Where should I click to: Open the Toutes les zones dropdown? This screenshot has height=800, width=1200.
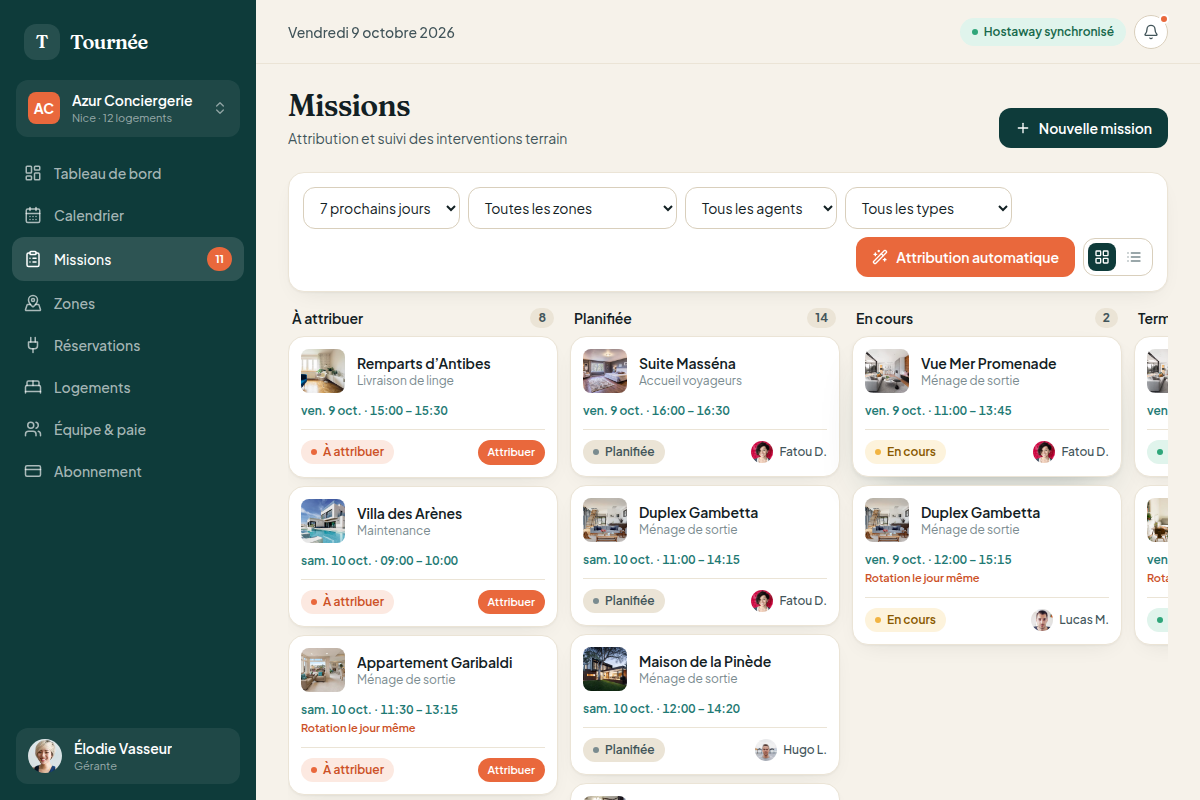(572, 208)
